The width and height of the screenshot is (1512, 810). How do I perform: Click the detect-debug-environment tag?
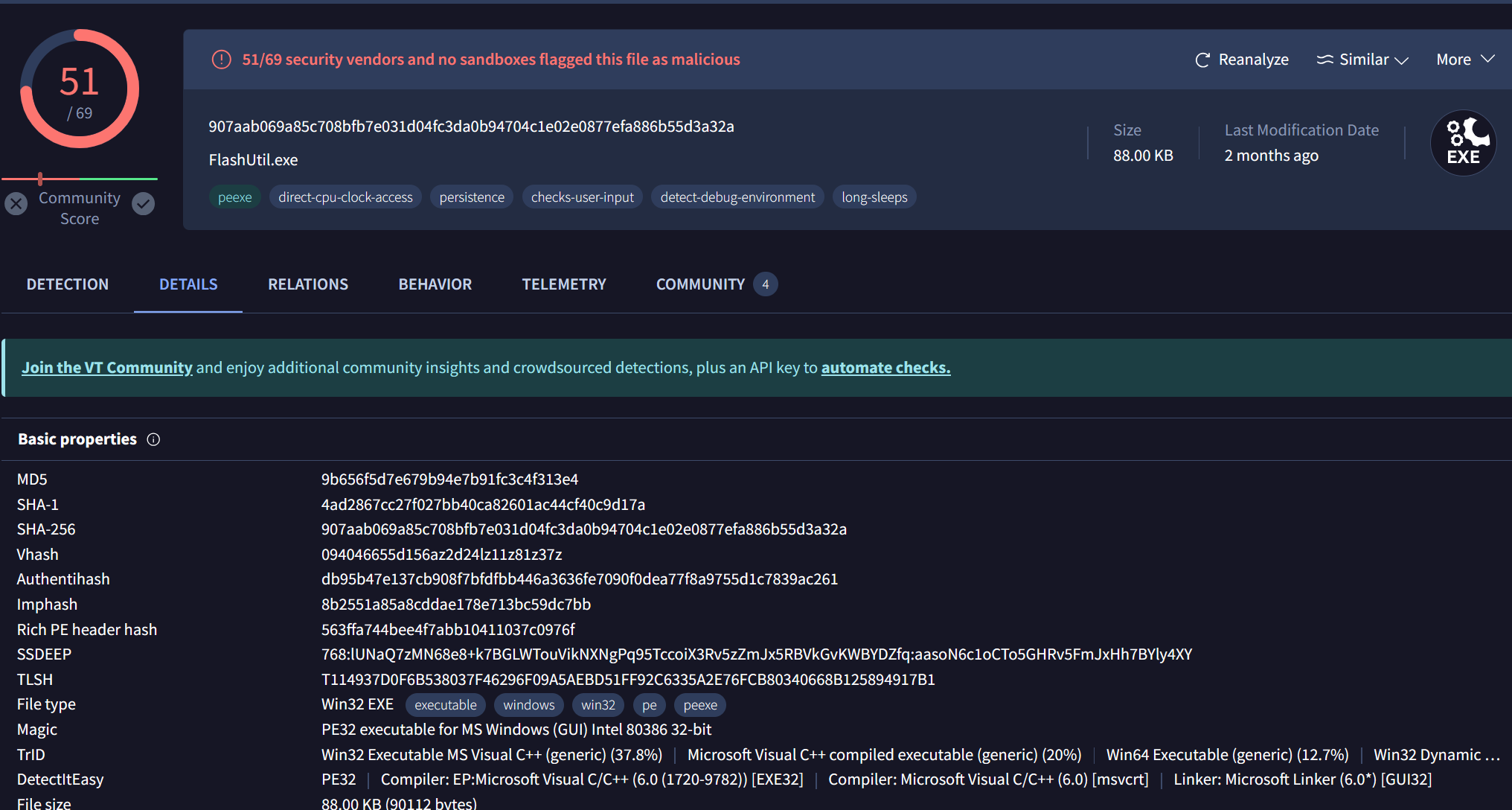tap(737, 197)
